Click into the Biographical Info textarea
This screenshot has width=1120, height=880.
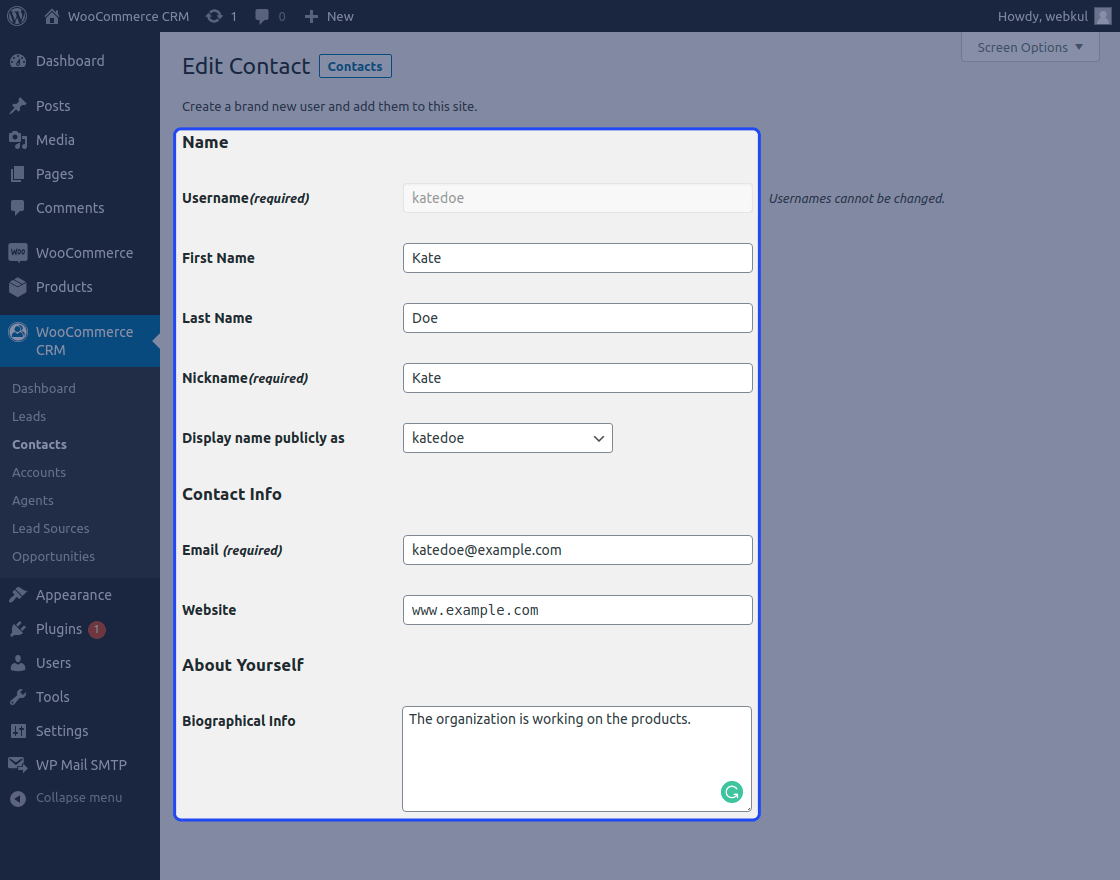(x=577, y=759)
